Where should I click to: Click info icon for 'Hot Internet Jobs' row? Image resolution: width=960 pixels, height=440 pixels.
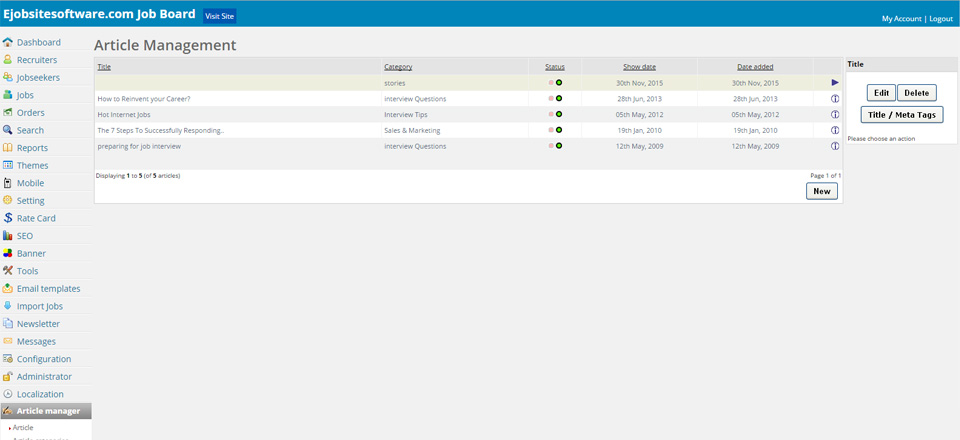tap(834, 114)
